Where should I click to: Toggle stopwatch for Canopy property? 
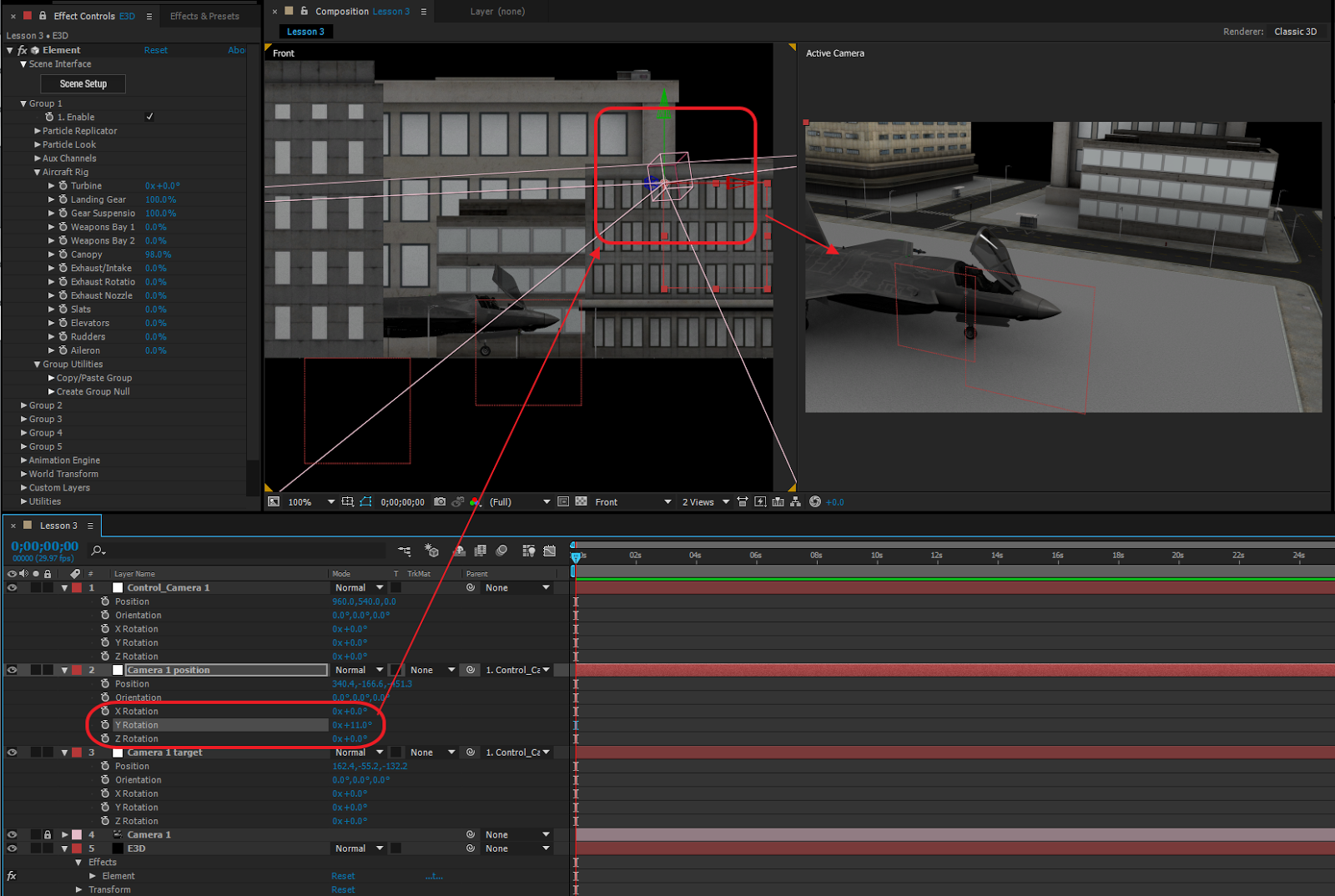[x=63, y=254]
